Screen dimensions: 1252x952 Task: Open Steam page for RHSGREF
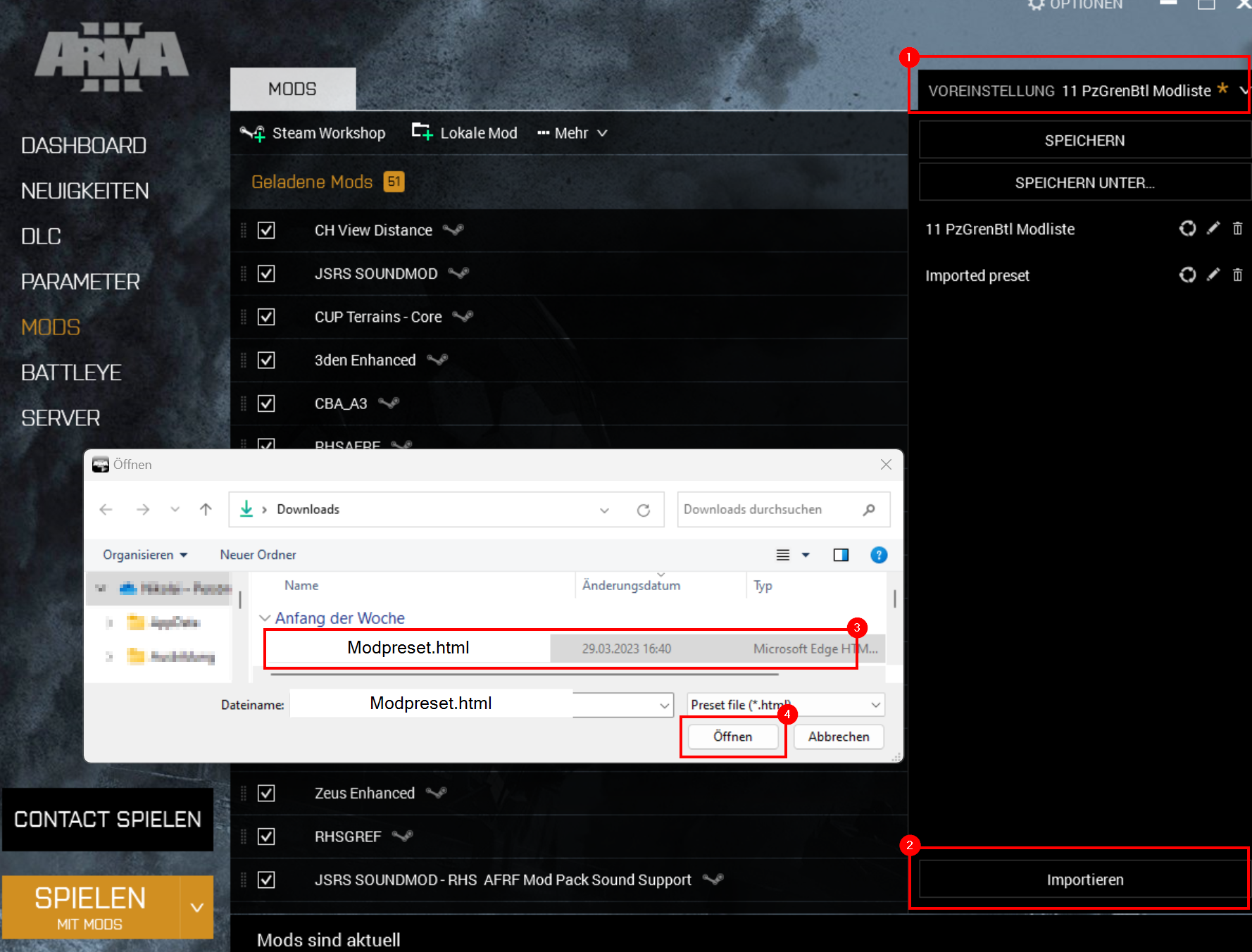point(402,836)
